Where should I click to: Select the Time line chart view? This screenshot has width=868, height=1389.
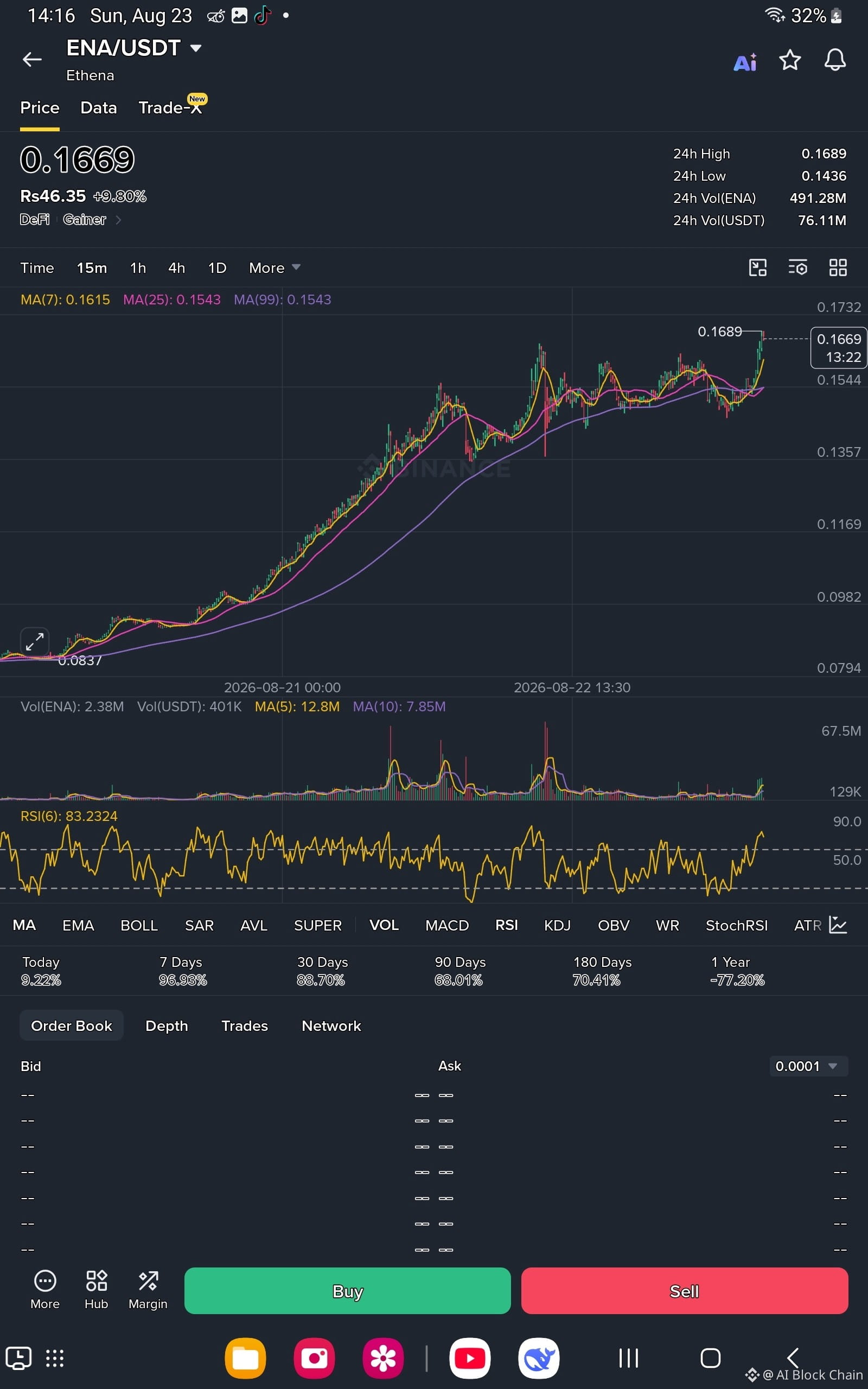point(37,267)
